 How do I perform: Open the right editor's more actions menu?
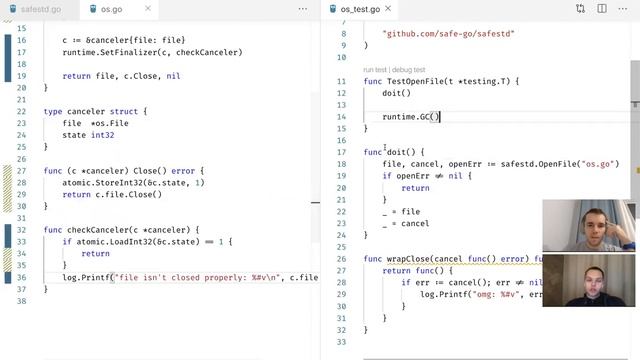tap(622, 9)
